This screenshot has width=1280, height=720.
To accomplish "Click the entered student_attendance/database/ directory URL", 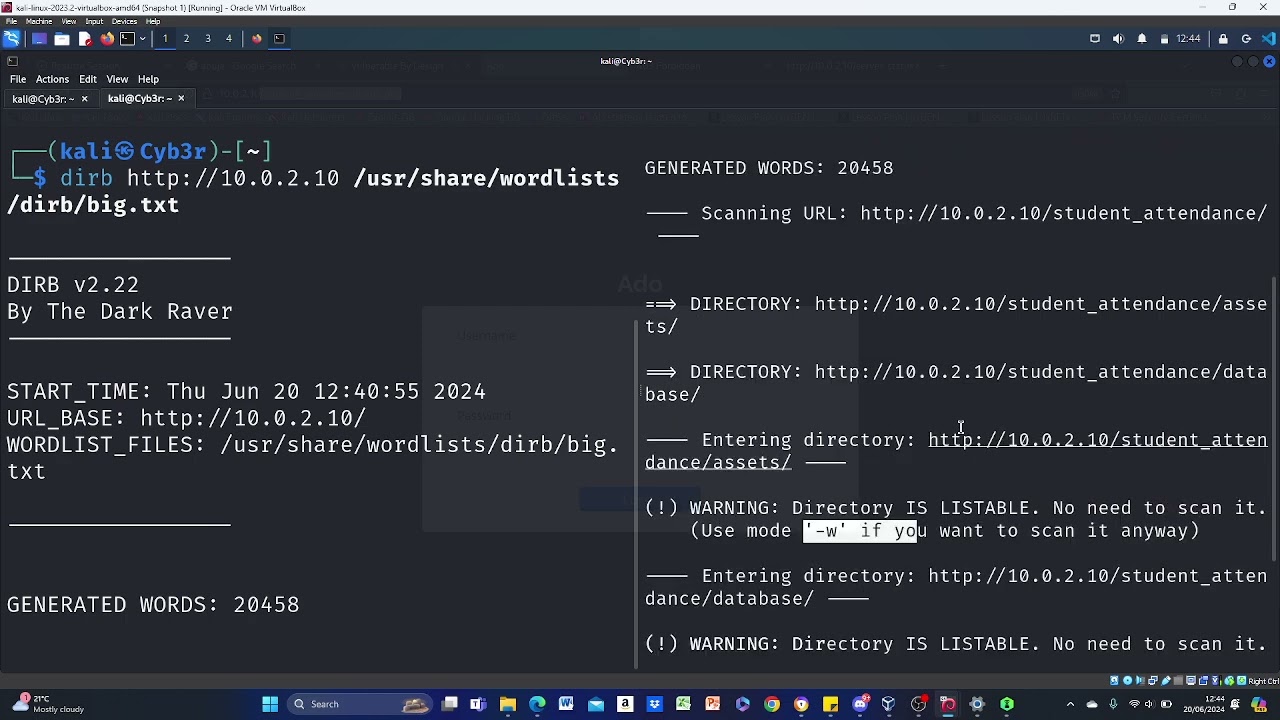I will [956, 587].
